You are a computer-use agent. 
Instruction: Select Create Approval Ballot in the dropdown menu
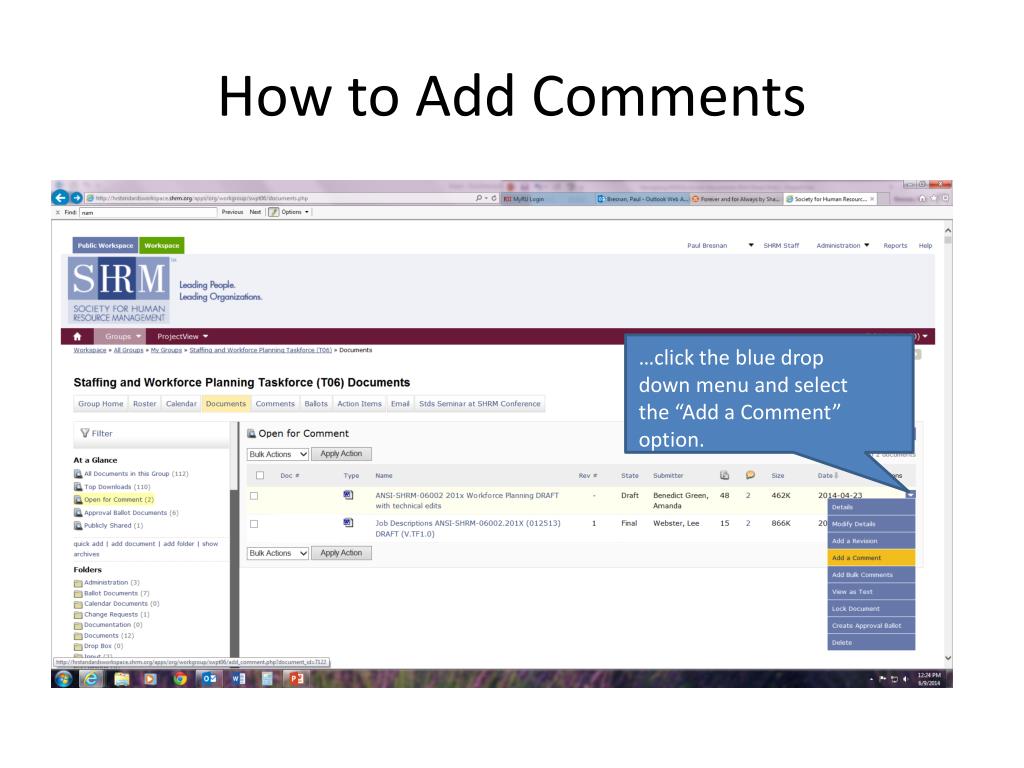tap(871, 626)
